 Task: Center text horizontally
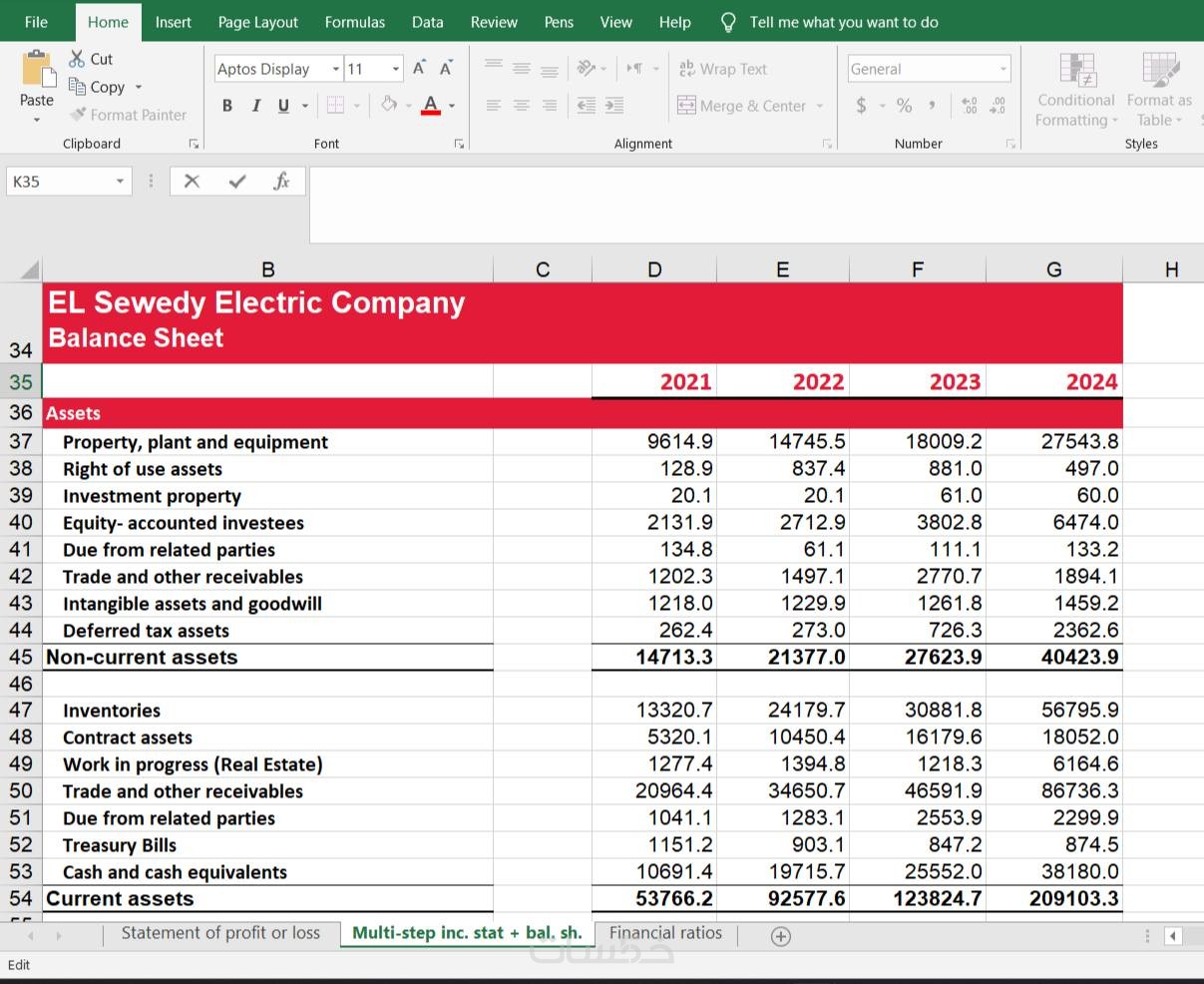pos(522,105)
